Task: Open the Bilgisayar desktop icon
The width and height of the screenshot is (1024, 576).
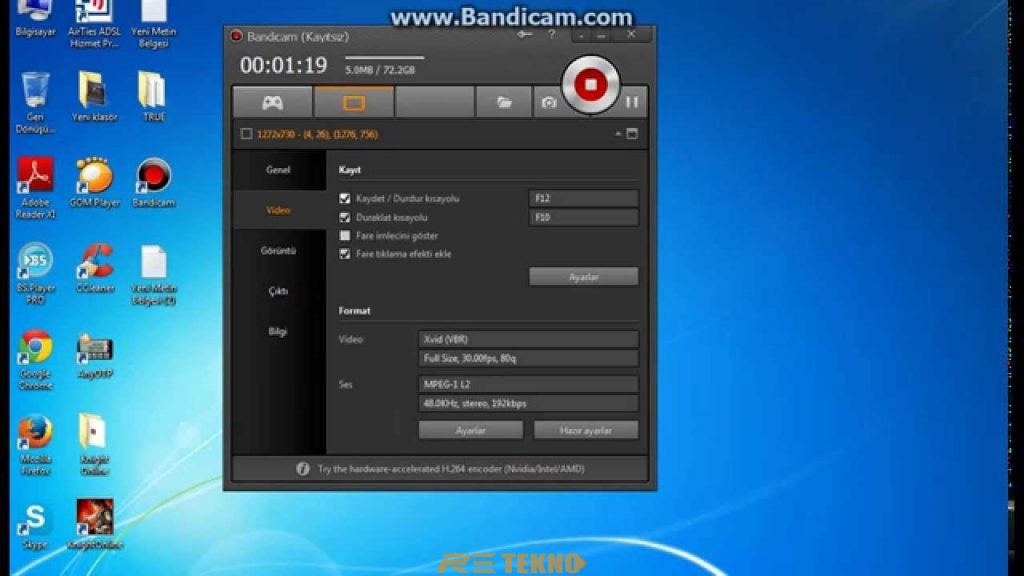Action: point(35,18)
